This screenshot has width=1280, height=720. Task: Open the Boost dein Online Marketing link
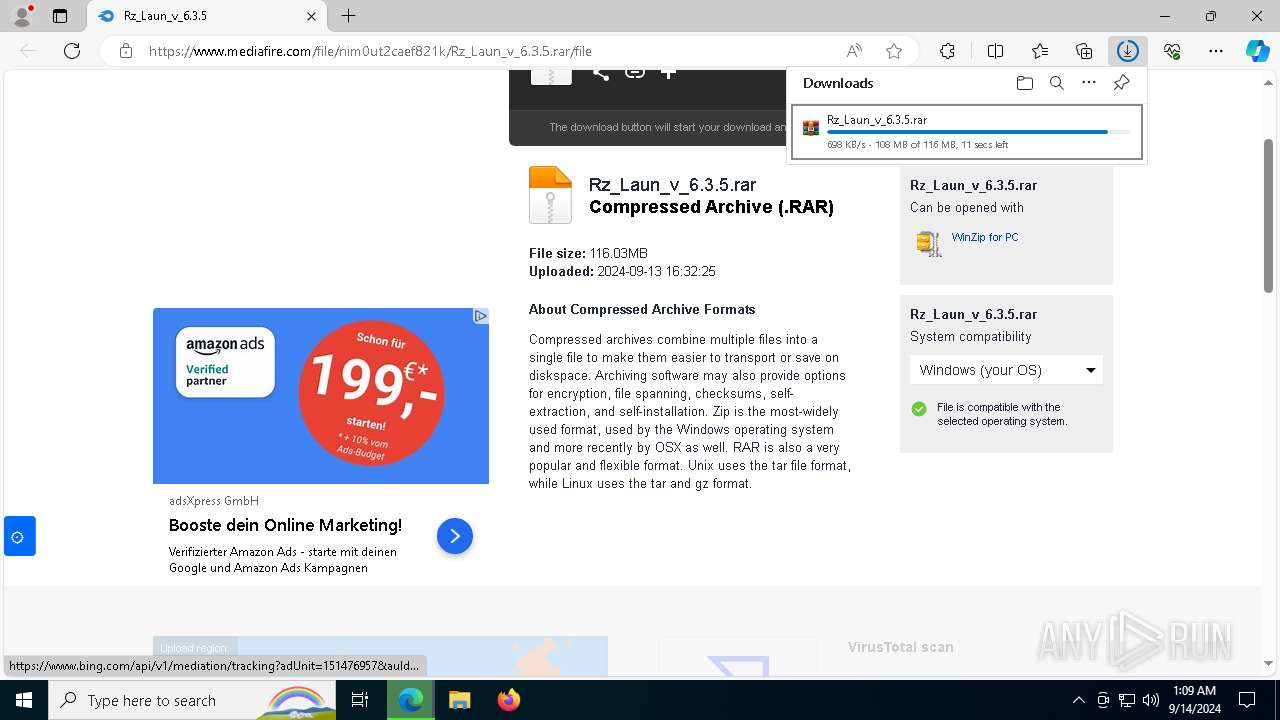(285, 525)
